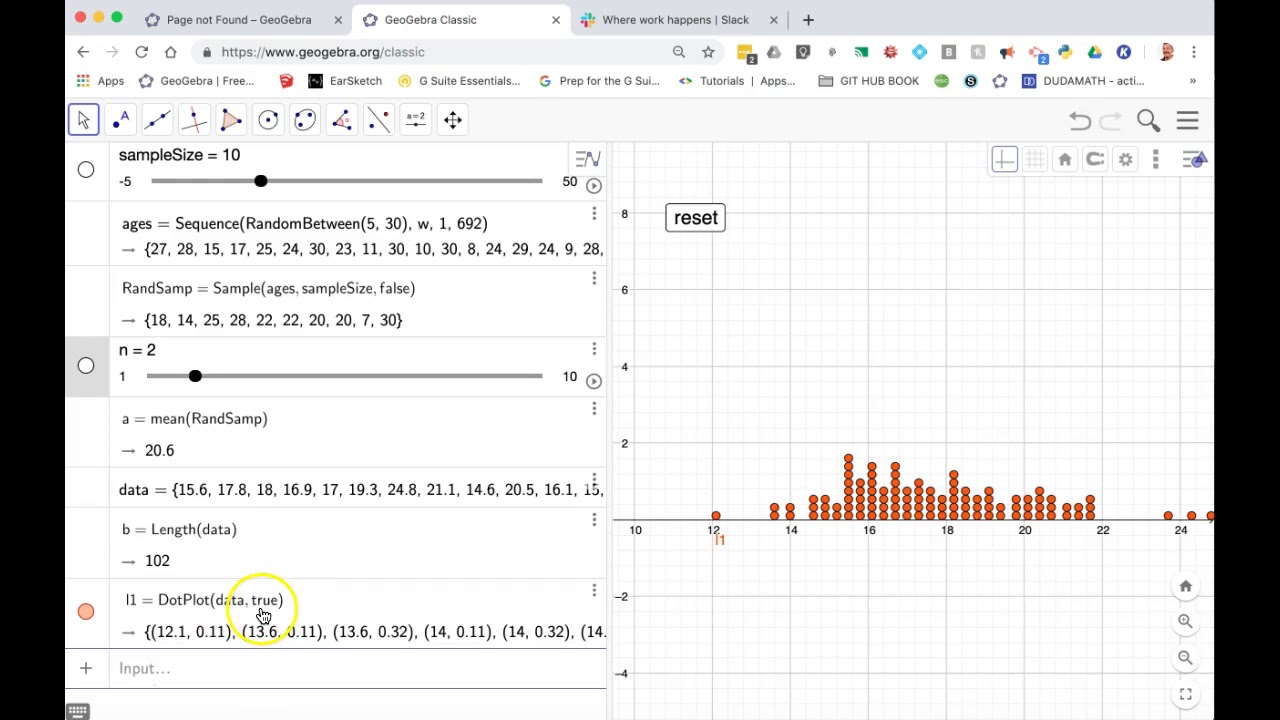Open the Graphics settings gear
This screenshot has height=720, width=1280.
(x=1125, y=159)
